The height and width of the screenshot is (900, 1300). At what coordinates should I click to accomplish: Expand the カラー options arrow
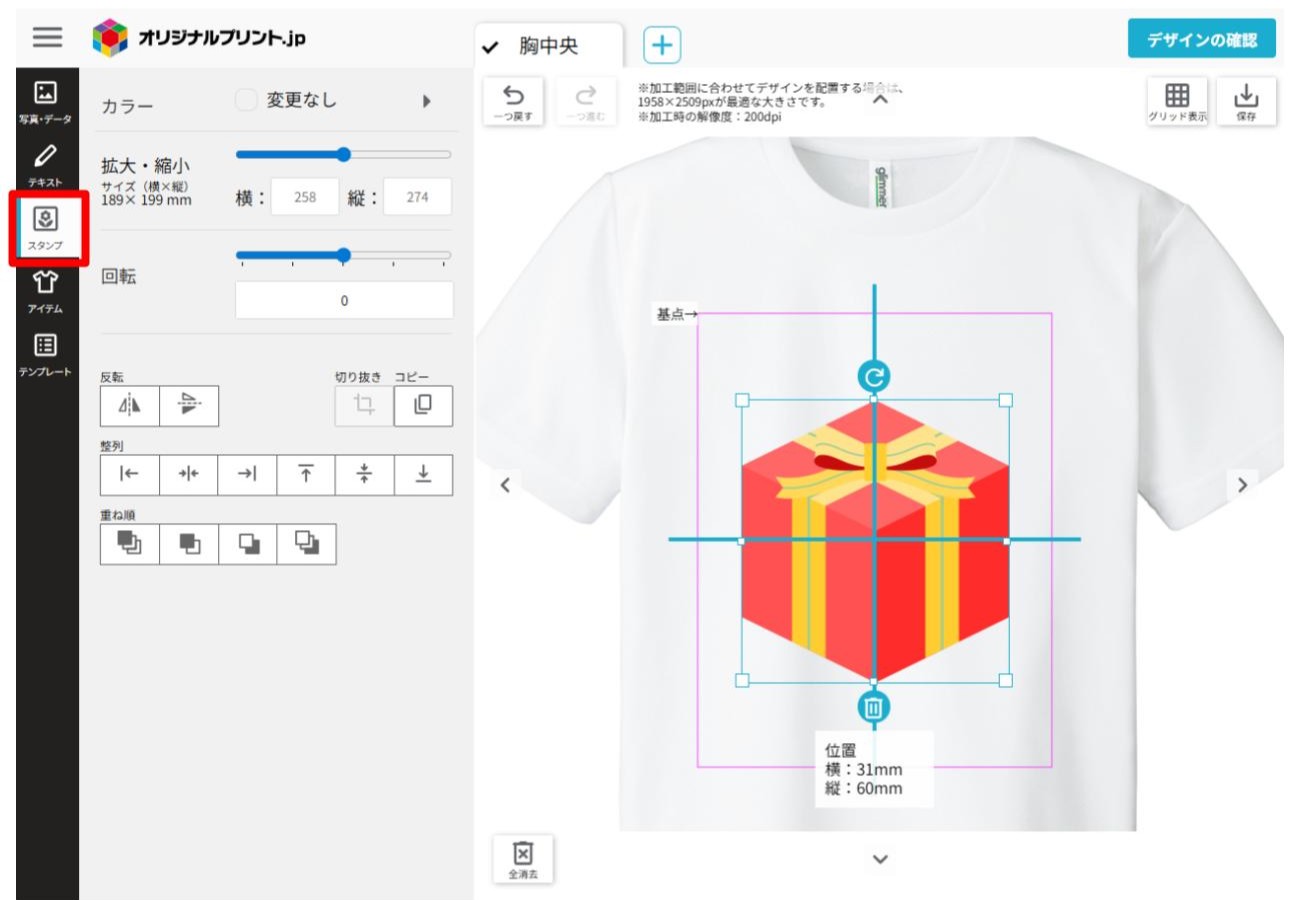coord(428,101)
